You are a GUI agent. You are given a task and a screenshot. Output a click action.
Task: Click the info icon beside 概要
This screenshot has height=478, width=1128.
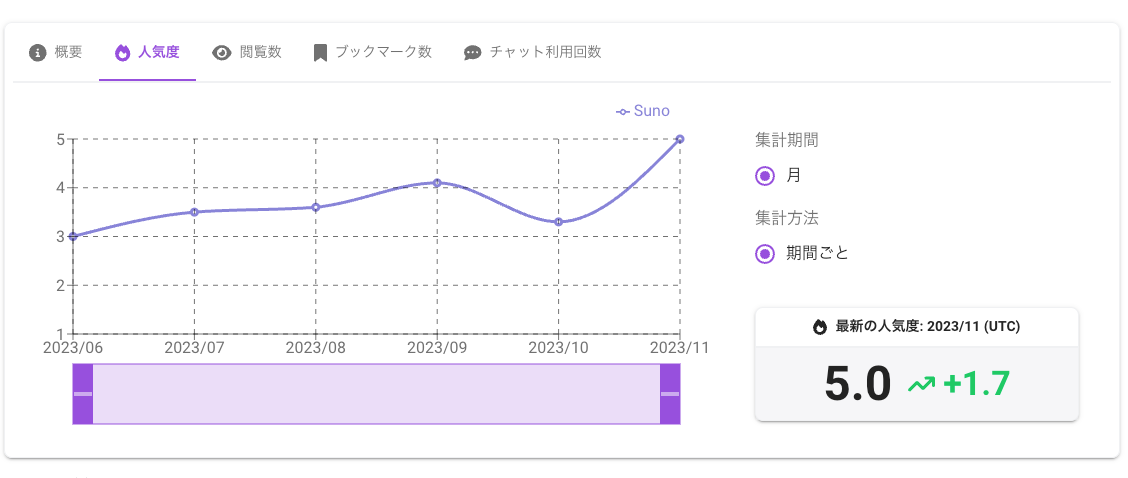[39, 53]
